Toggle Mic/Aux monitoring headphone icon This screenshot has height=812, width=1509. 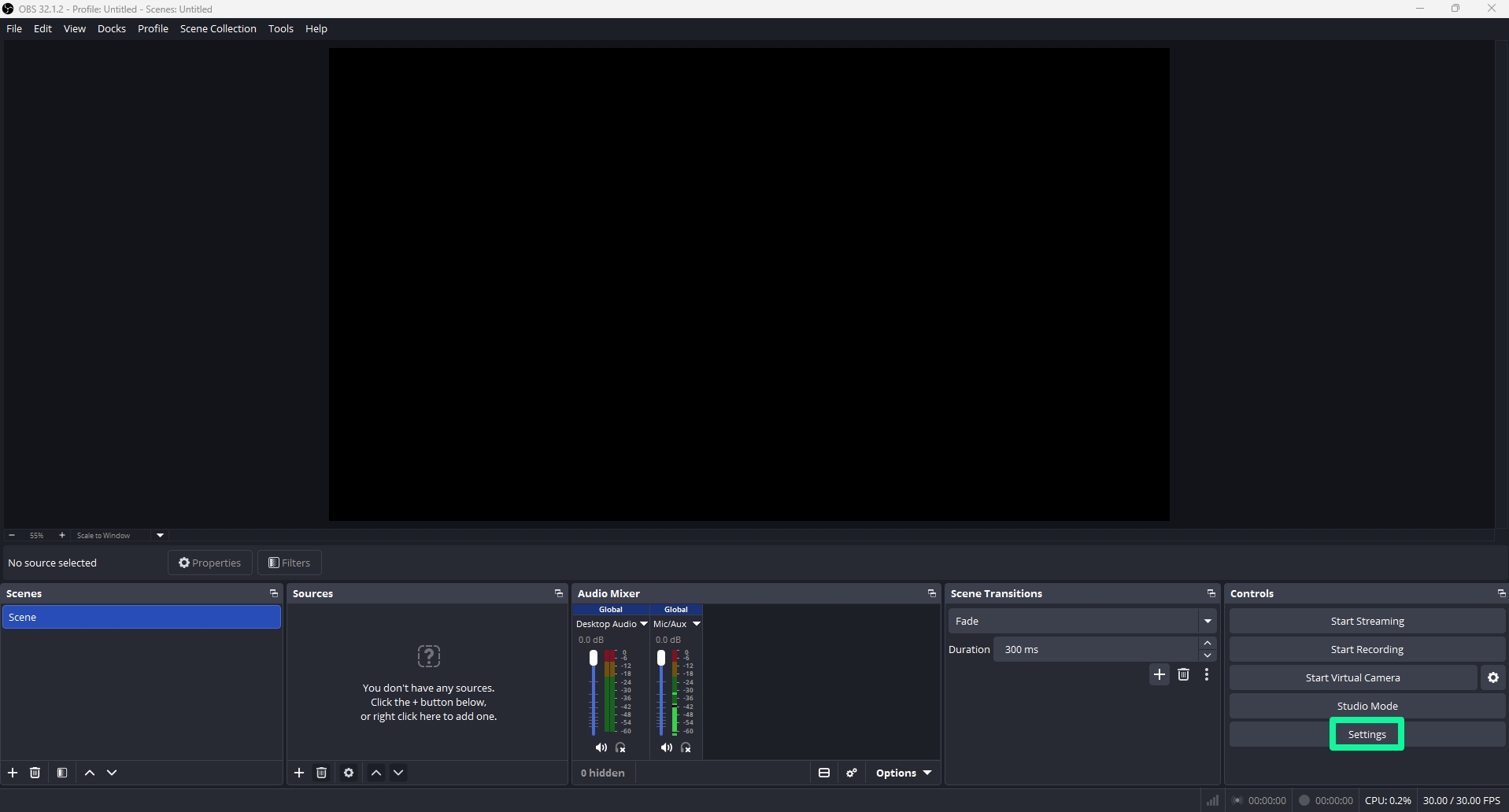click(x=686, y=747)
